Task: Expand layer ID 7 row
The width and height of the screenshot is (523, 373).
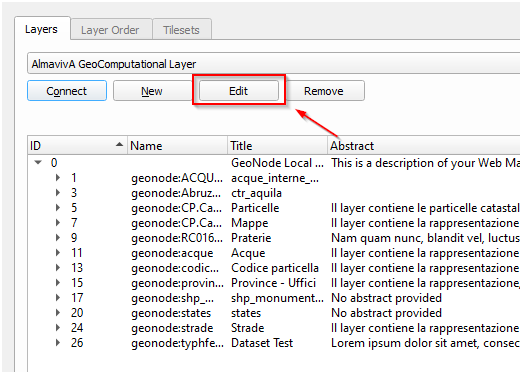Action: [x=58, y=223]
